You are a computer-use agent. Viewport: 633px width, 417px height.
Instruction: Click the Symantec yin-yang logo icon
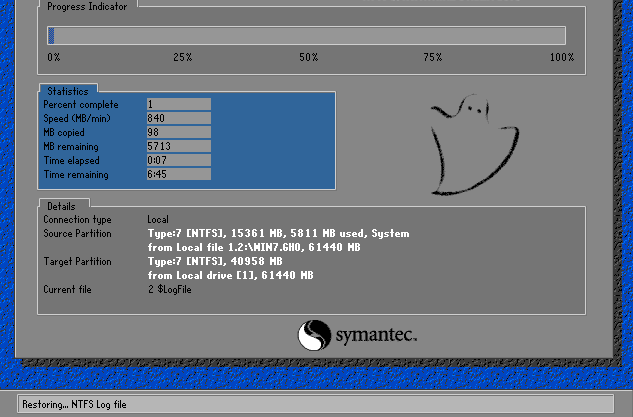pos(313,334)
